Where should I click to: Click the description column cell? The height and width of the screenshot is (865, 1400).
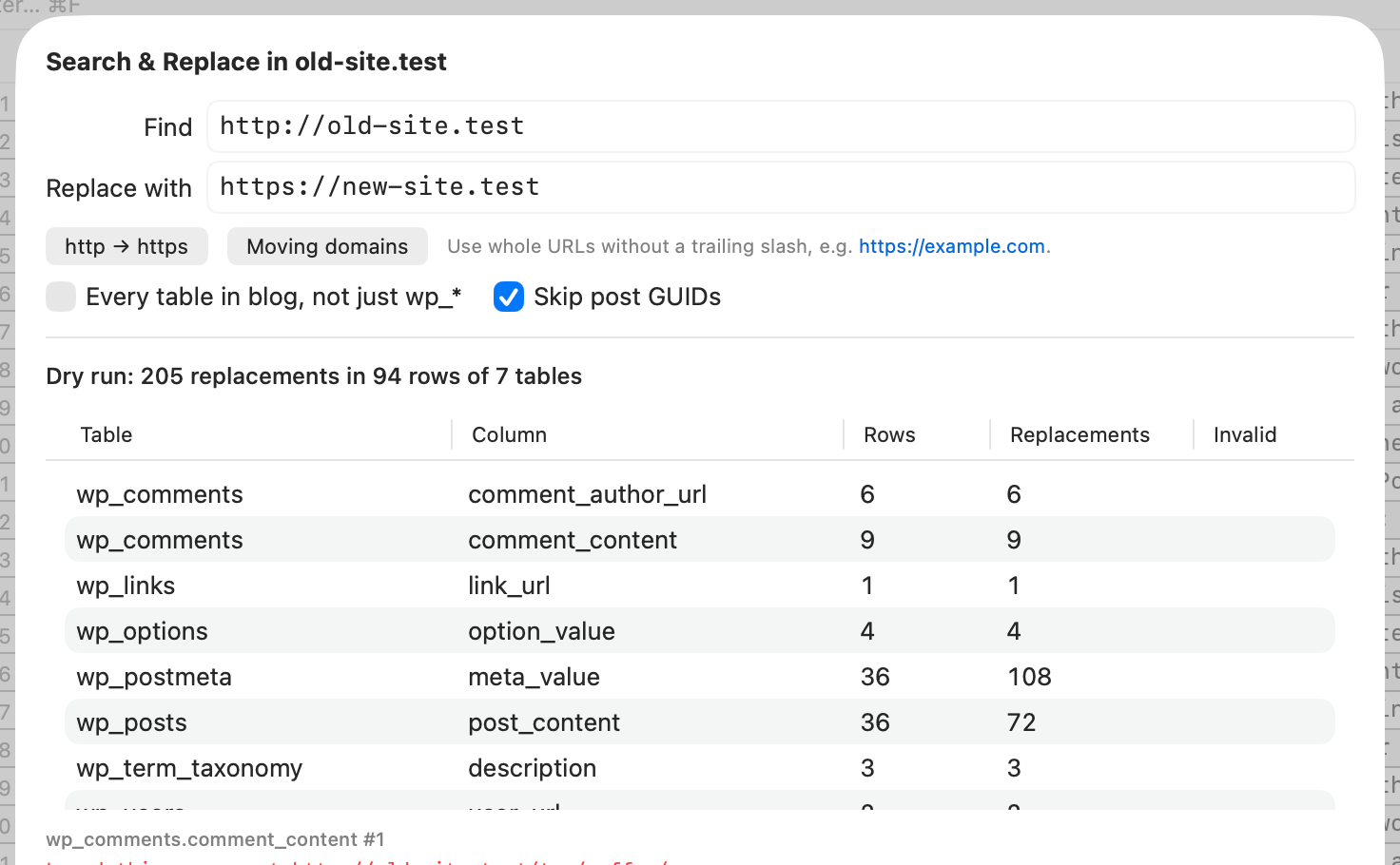coord(533,768)
